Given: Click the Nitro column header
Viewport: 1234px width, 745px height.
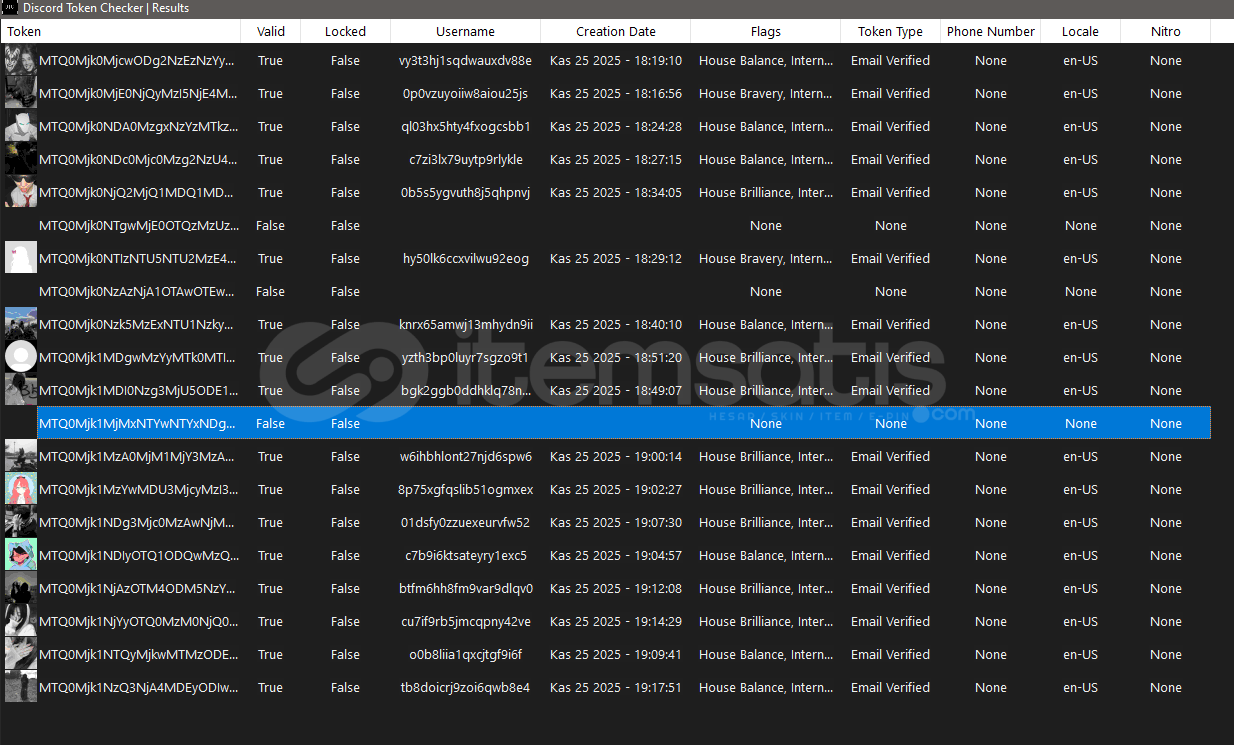Looking at the screenshot, I should tap(1165, 32).
